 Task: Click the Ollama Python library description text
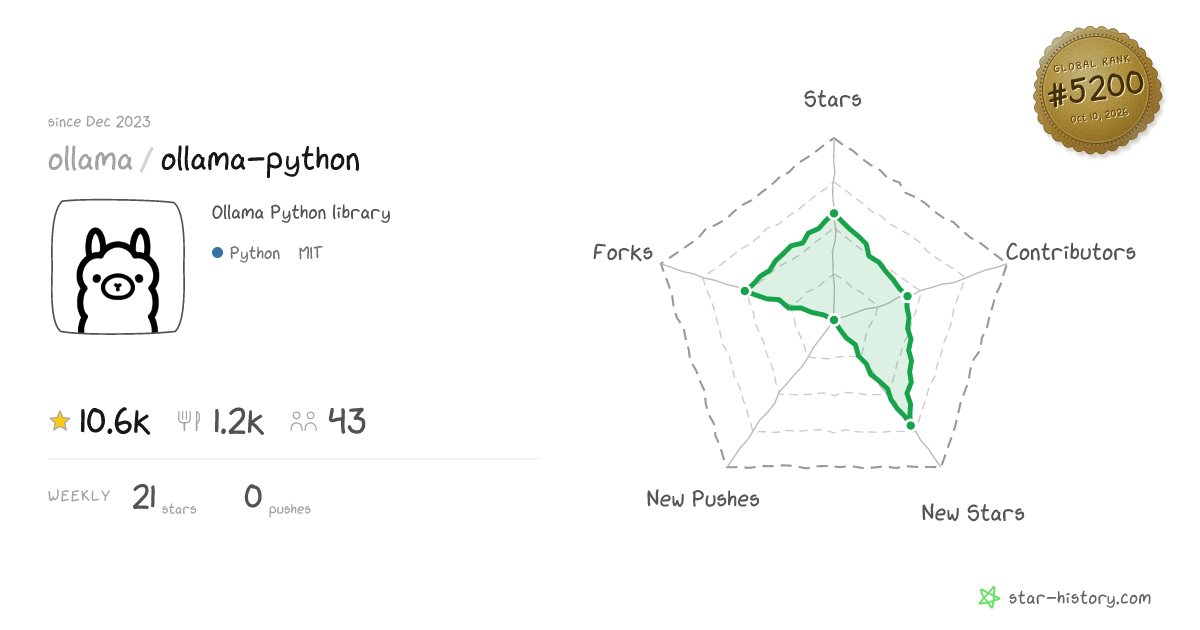pyautogui.click(x=301, y=213)
